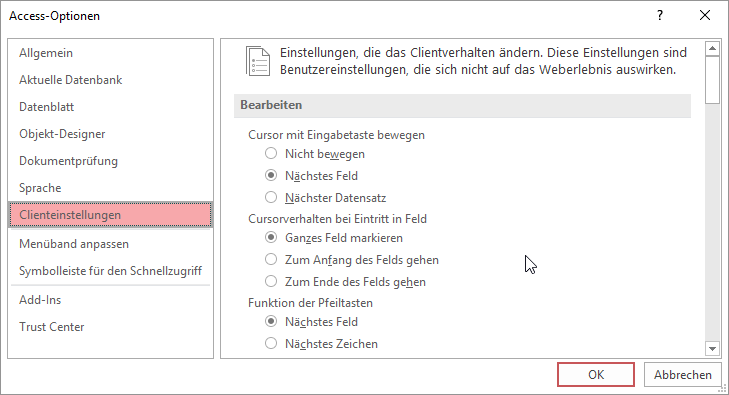Click the scrollbar down arrow

712,348
